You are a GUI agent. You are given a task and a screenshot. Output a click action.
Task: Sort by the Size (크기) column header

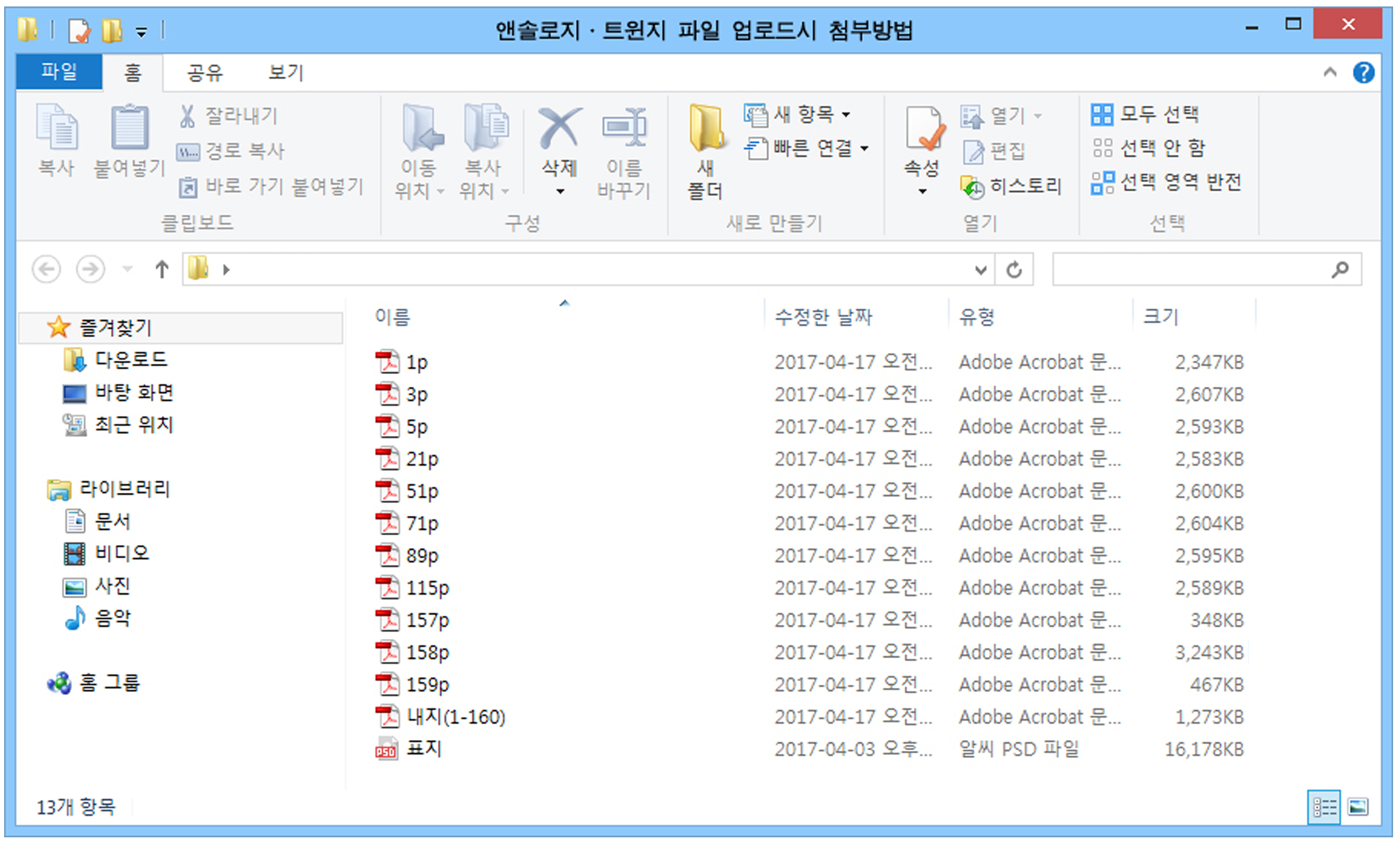point(1160,316)
